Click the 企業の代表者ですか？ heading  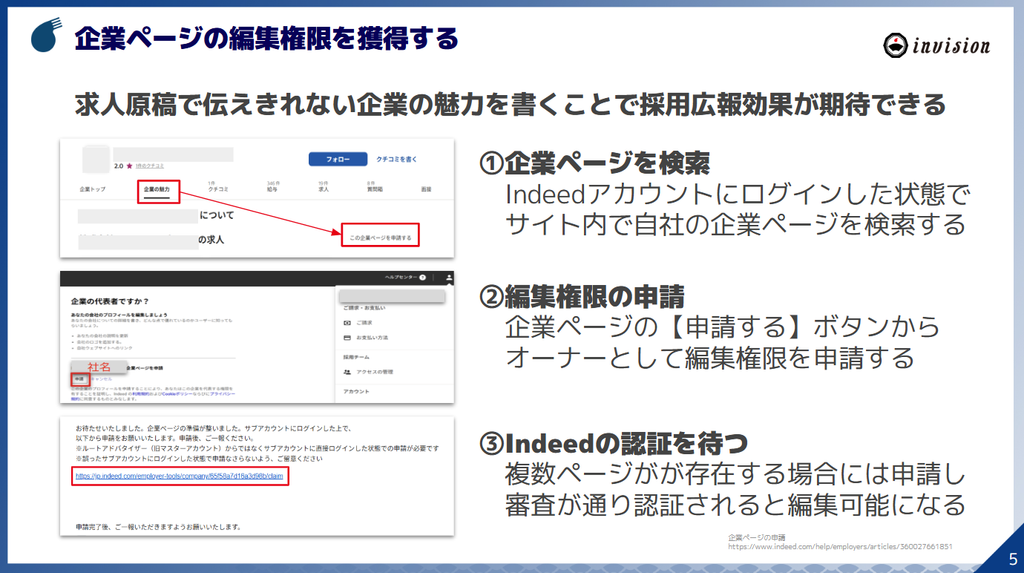(x=110, y=301)
